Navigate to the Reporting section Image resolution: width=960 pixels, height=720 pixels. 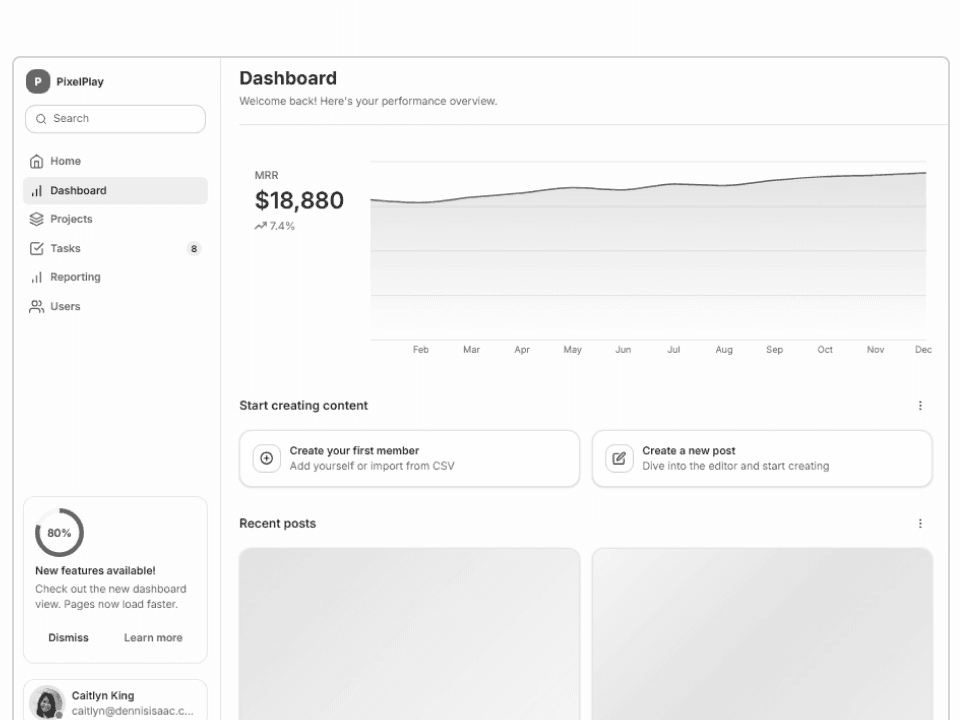click(x=74, y=277)
